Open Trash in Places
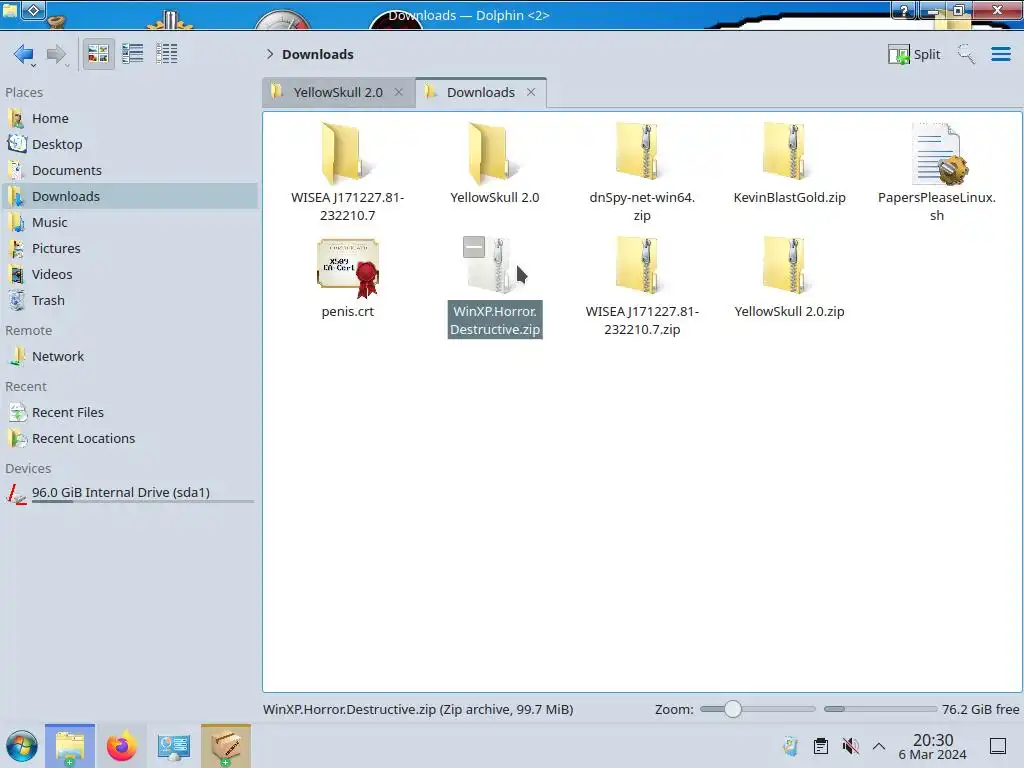The width and height of the screenshot is (1024, 768). 129,300
